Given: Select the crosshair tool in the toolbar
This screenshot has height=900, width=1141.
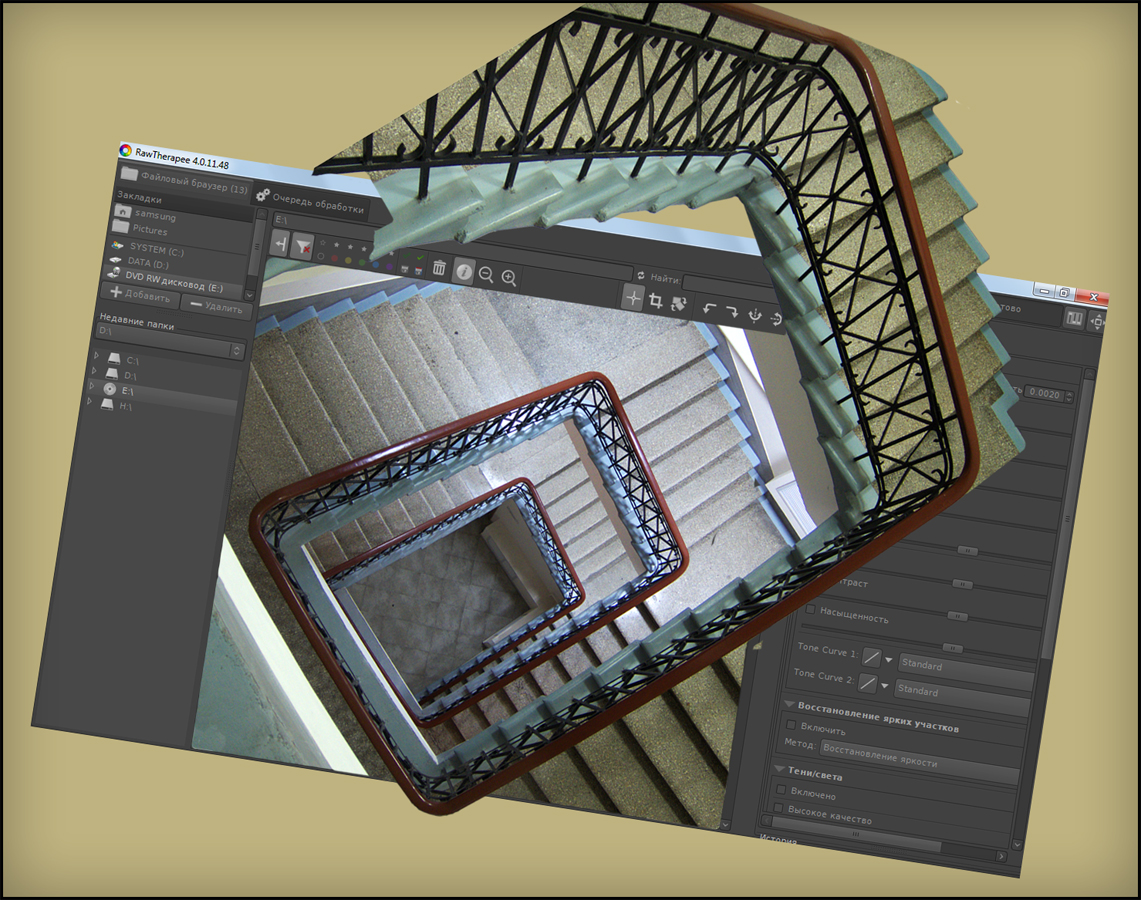Looking at the screenshot, I should point(633,298).
